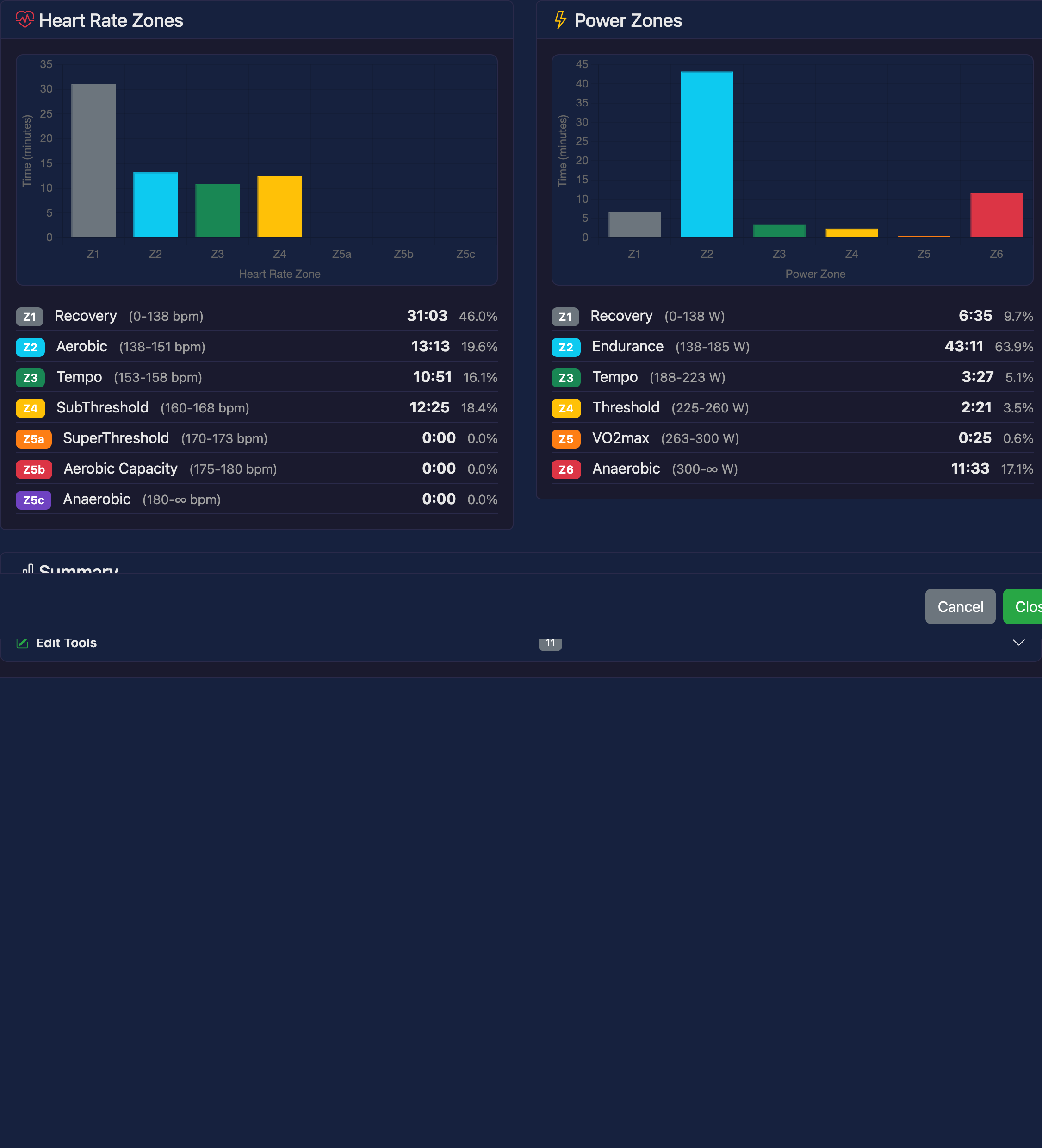This screenshot has height=1148, width=1042.
Task: Click the red Z6 power bar
Action: (x=996, y=215)
